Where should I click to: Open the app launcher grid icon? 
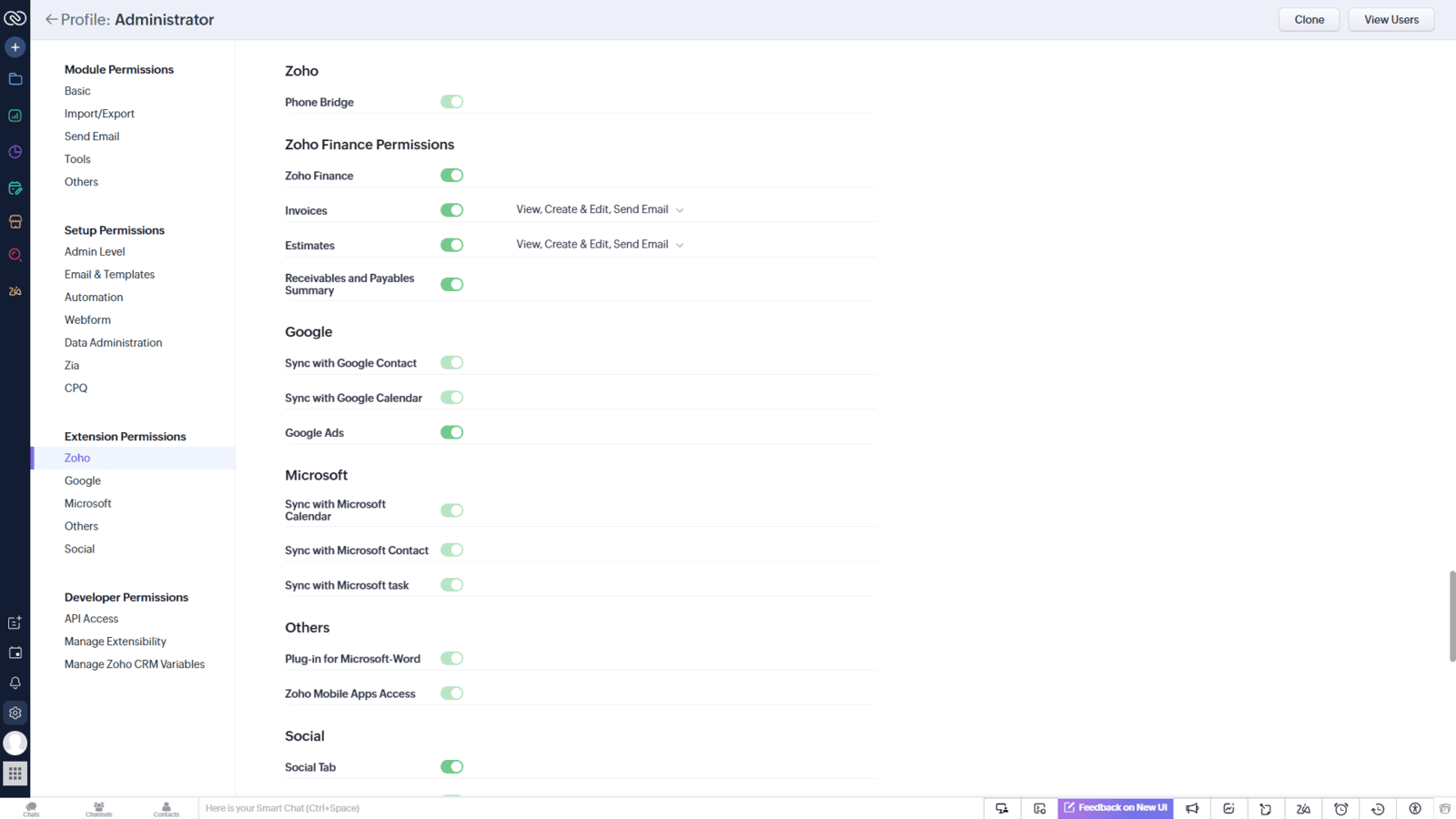pyautogui.click(x=15, y=773)
